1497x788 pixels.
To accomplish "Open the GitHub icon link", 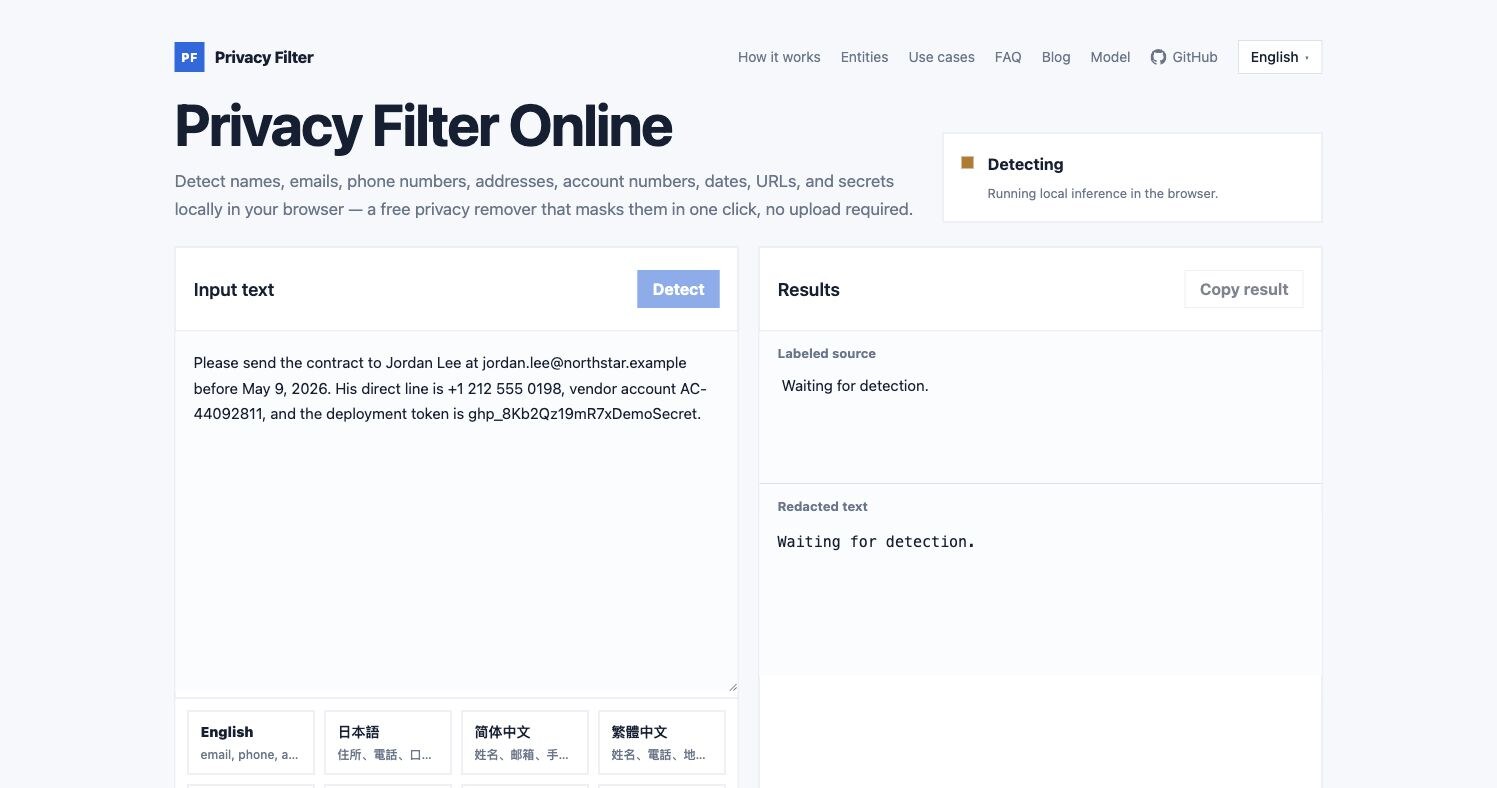I will [x=1184, y=57].
